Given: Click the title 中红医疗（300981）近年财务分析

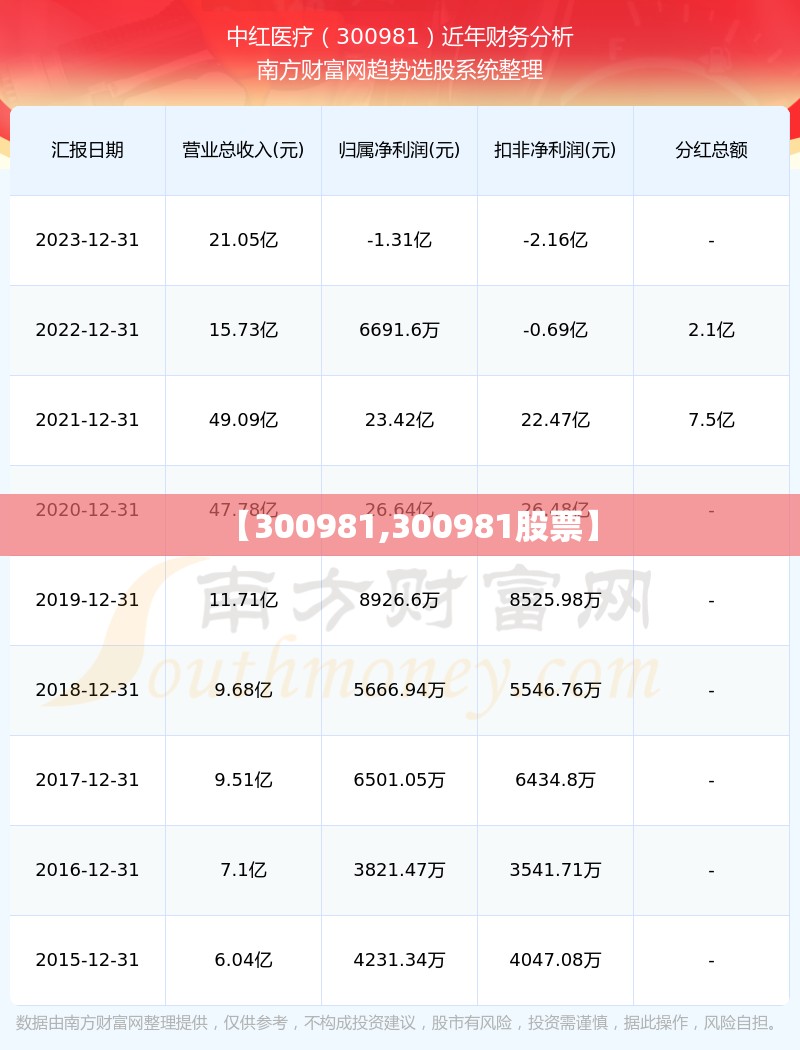Looking at the screenshot, I should point(400,36).
